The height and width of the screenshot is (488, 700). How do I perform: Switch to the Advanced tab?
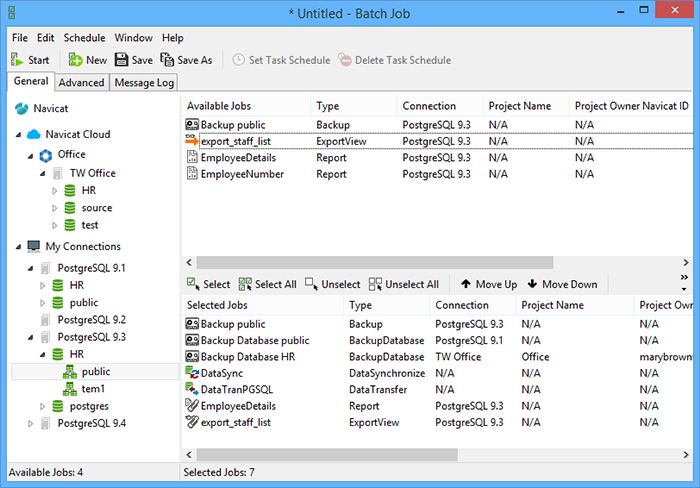tap(81, 83)
